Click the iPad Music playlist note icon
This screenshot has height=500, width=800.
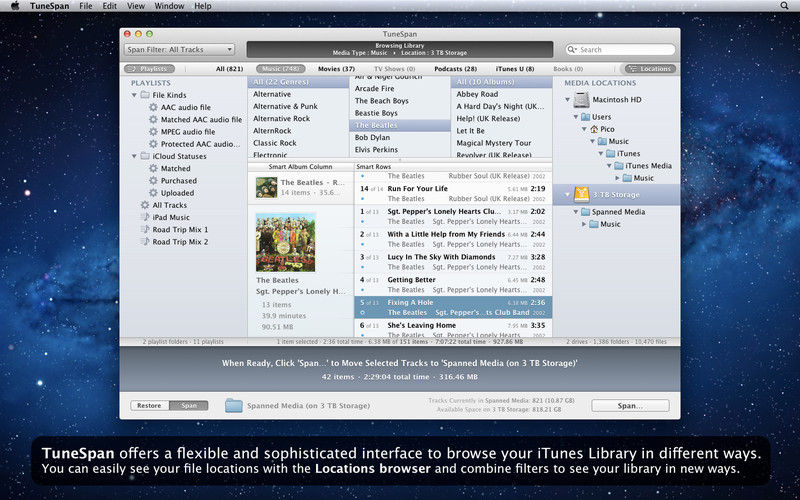pos(145,217)
